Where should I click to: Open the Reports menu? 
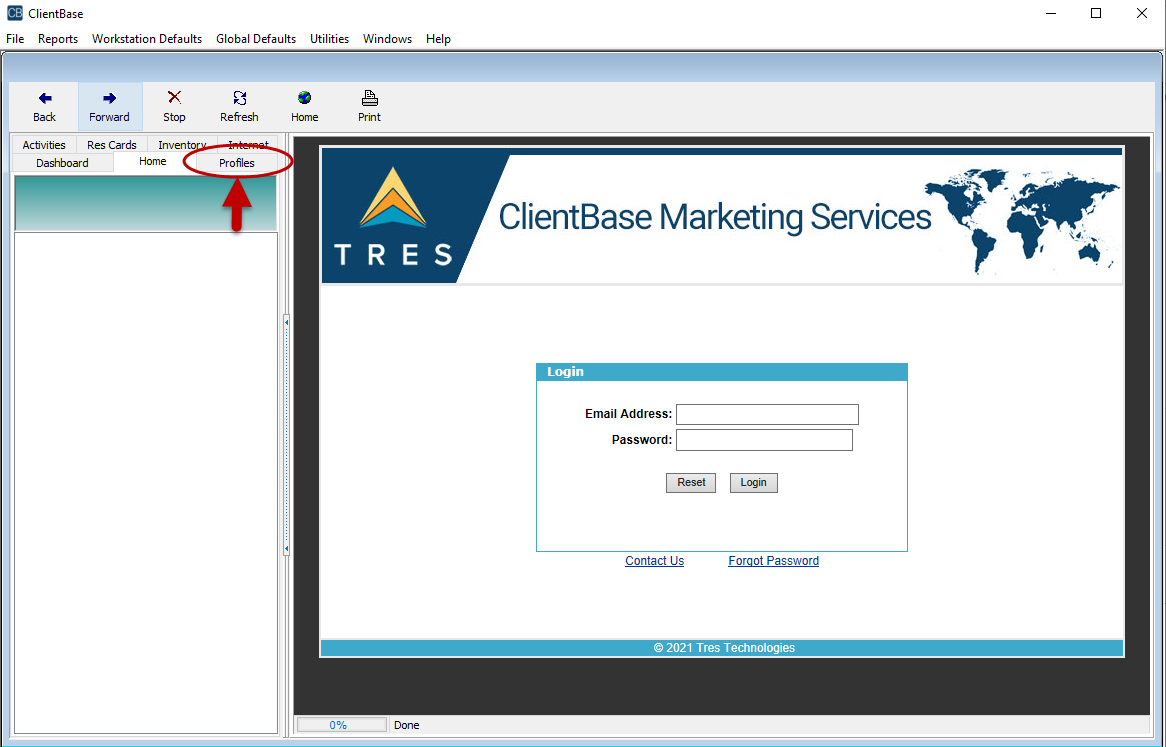58,39
